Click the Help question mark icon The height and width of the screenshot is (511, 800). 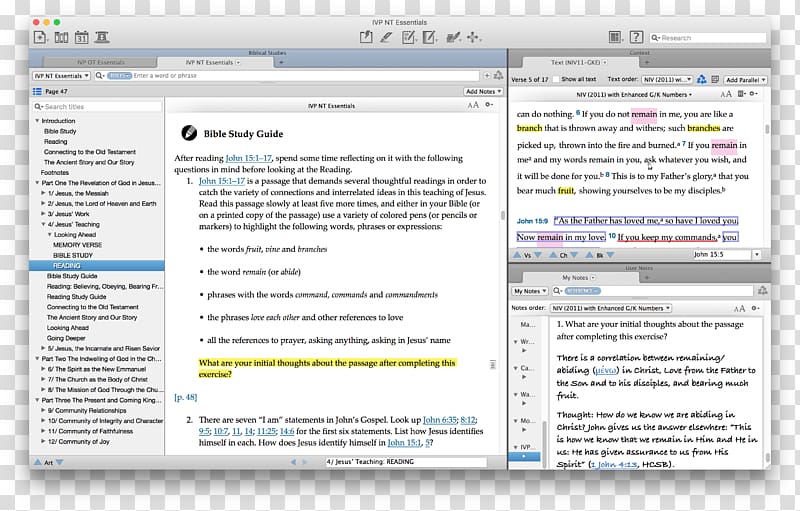coord(636,37)
